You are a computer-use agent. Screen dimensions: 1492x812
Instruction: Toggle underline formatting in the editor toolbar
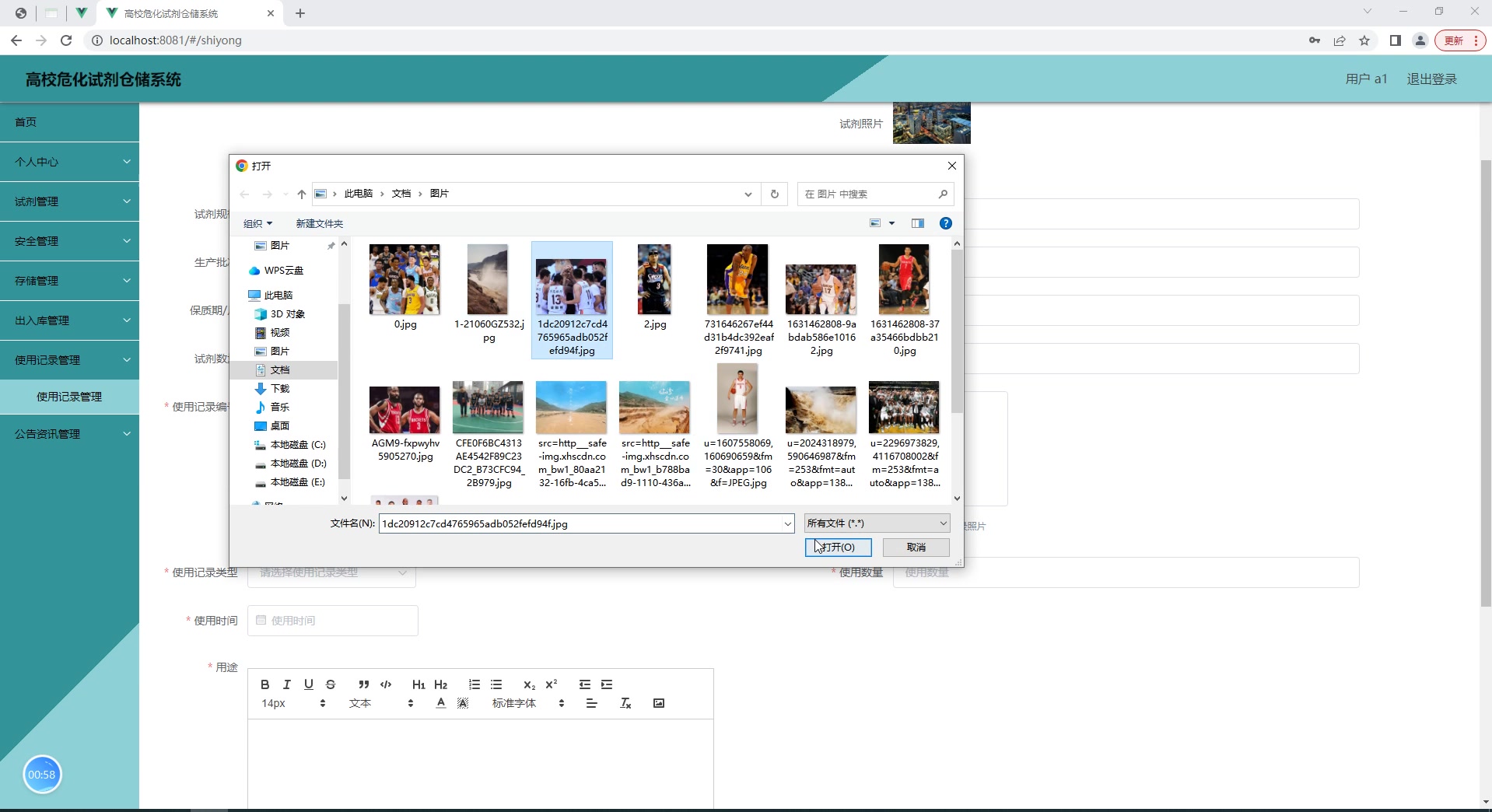(309, 684)
